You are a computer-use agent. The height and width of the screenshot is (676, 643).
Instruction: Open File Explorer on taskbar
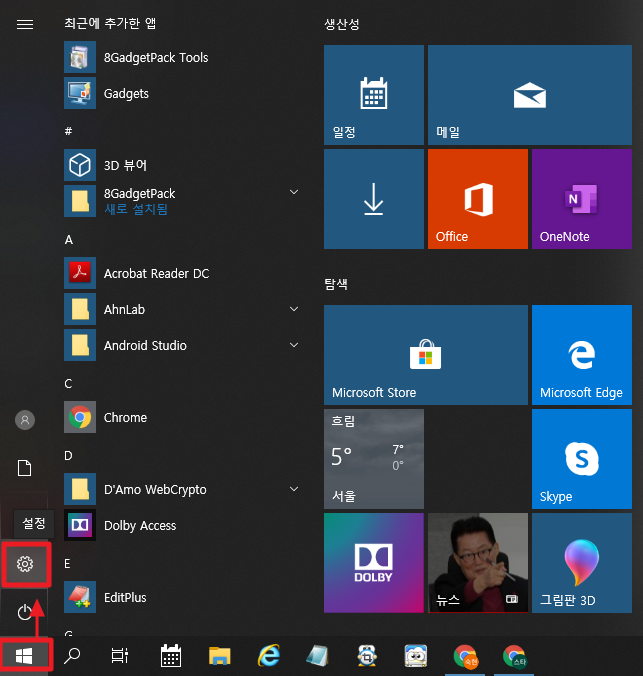pos(220,656)
